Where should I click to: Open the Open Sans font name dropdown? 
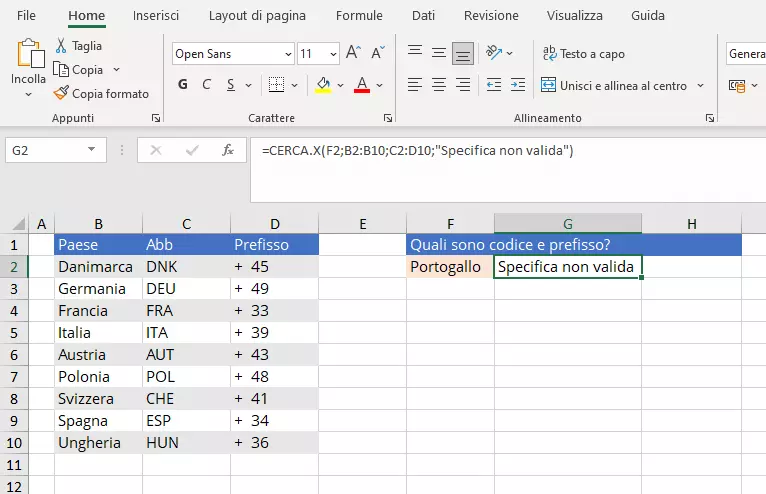[x=288, y=54]
